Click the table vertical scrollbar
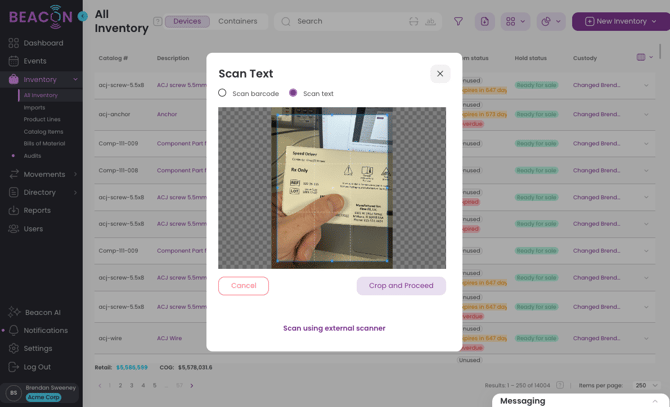Viewport: 670px width, 407px height. pyautogui.click(x=660, y=51)
